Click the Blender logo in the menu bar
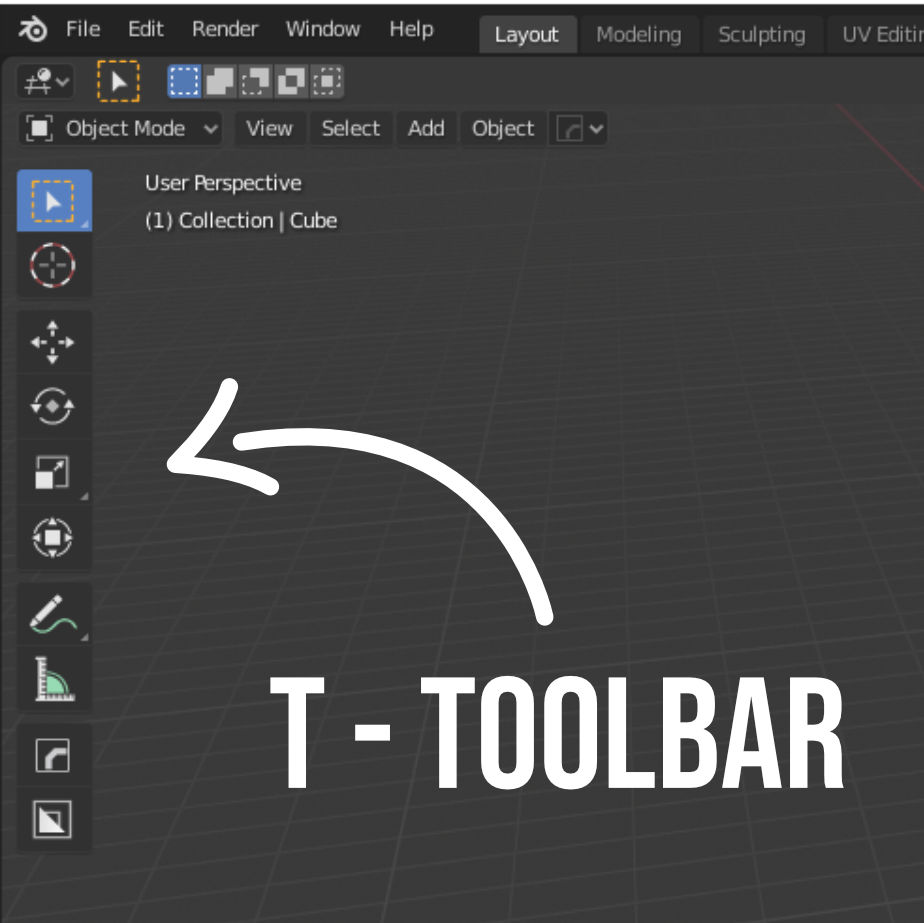 32,29
